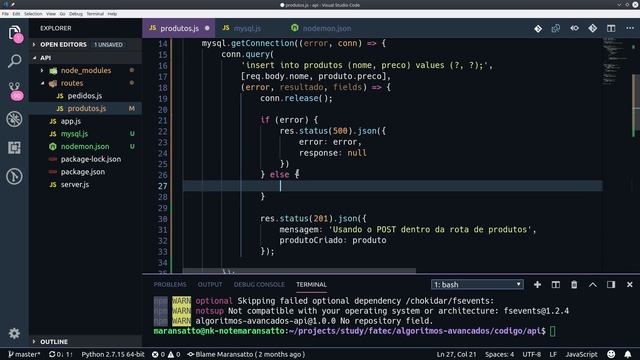
Task: Open pedidos.js in the explorer
Action: 85,96
